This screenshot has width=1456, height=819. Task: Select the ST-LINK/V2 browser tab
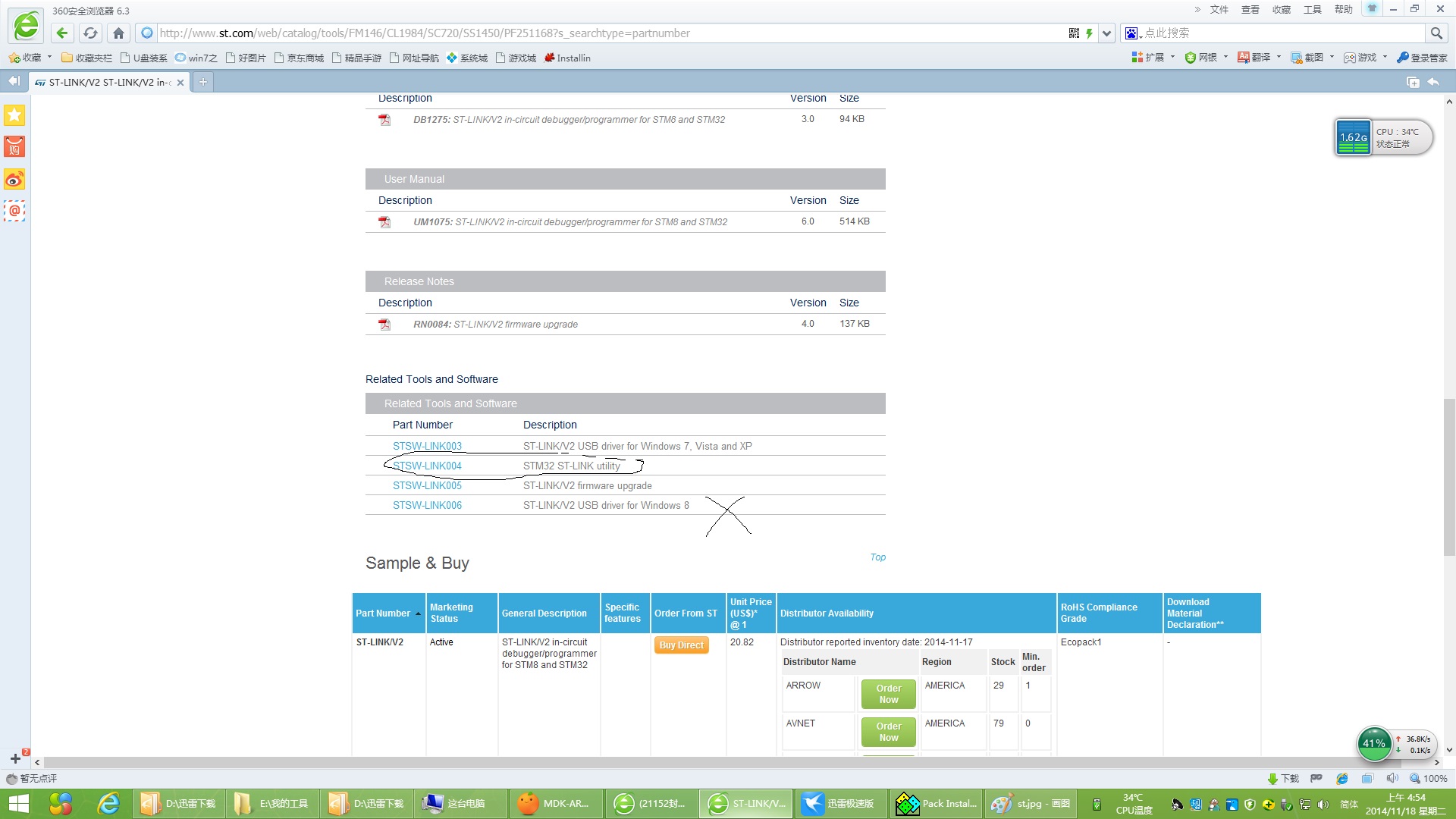point(109,82)
